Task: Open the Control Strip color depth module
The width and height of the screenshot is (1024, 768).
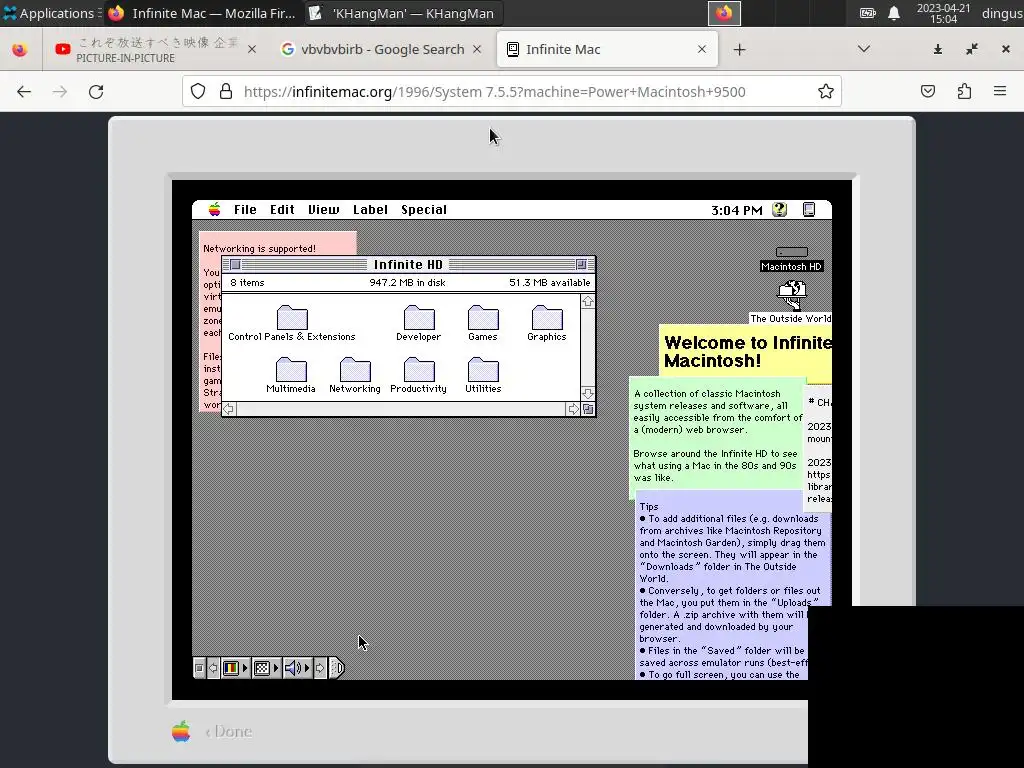Action: coord(235,668)
